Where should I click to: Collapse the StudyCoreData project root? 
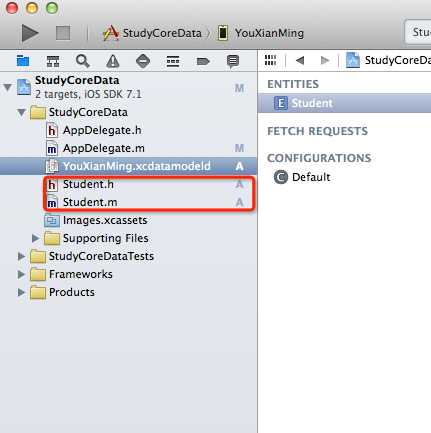(x=7, y=88)
